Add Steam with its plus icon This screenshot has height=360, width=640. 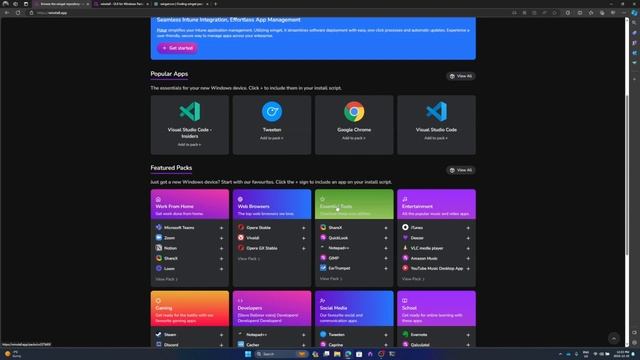click(x=222, y=335)
